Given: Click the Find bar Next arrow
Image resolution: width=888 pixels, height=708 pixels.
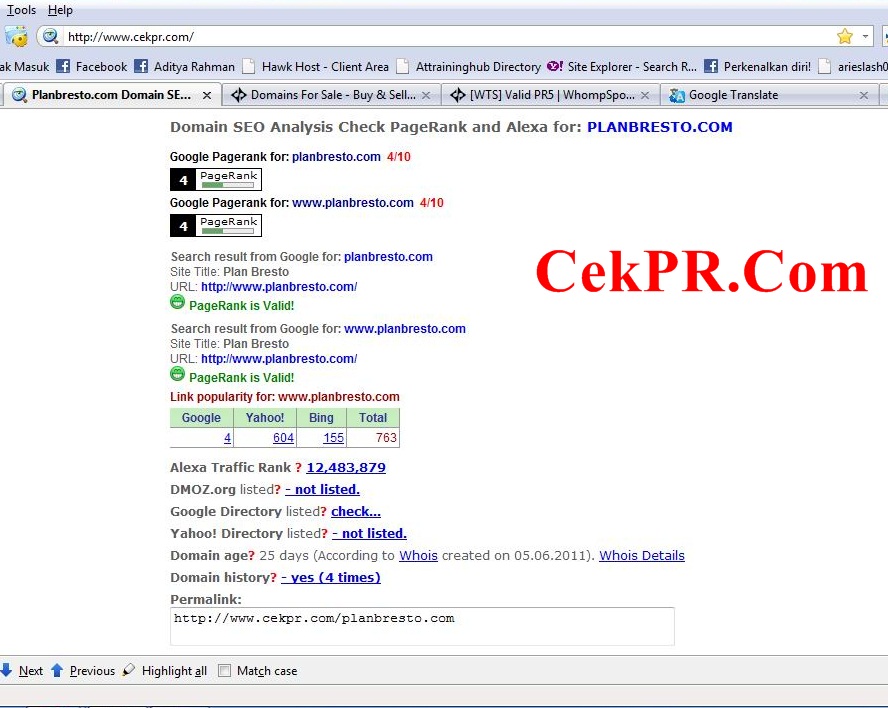Looking at the screenshot, I should [7, 671].
